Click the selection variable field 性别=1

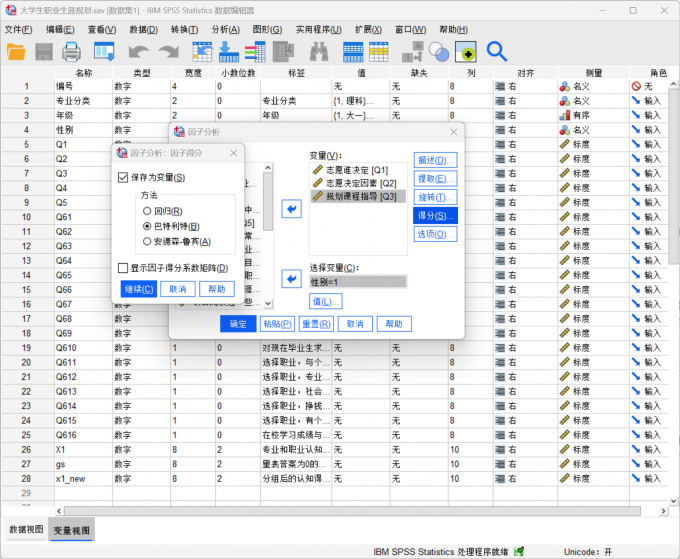tap(358, 282)
